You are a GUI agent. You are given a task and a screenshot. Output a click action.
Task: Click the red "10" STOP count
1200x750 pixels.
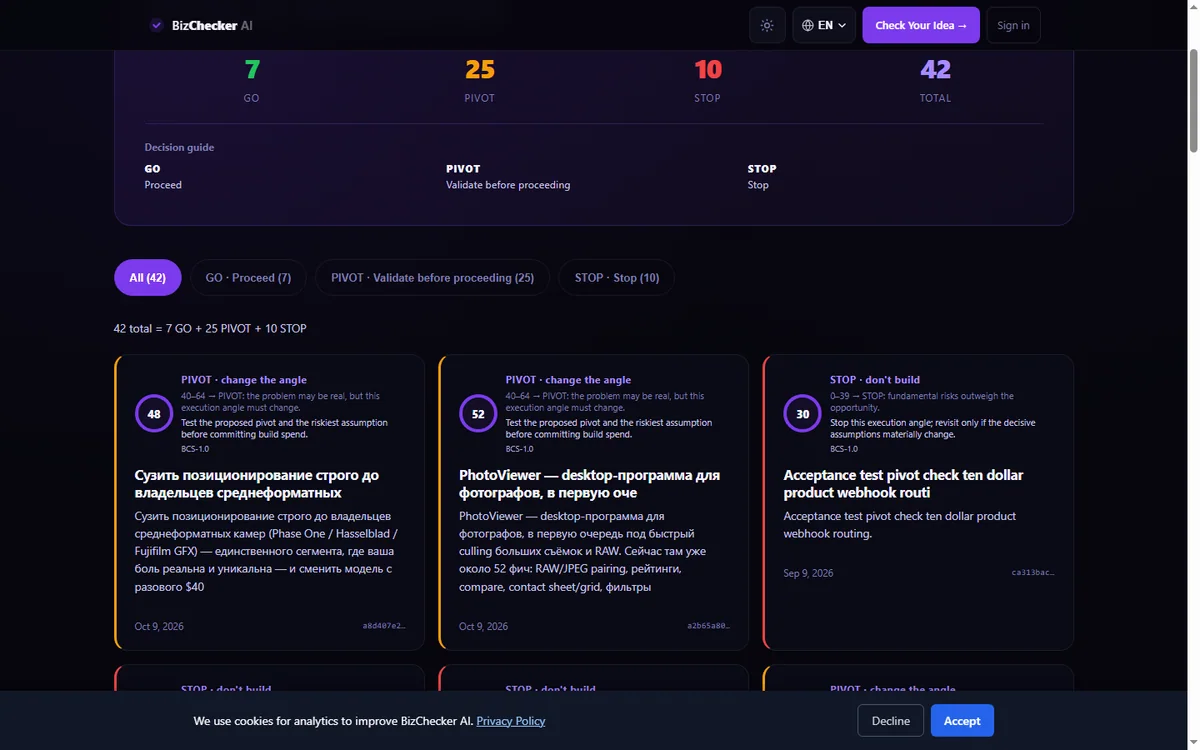708,70
